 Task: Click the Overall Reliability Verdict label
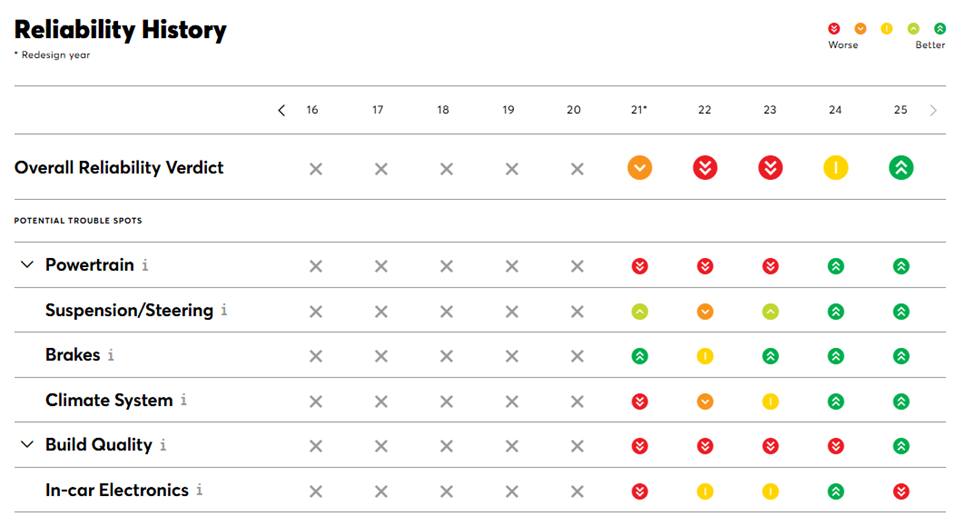click(x=119, y=168)
